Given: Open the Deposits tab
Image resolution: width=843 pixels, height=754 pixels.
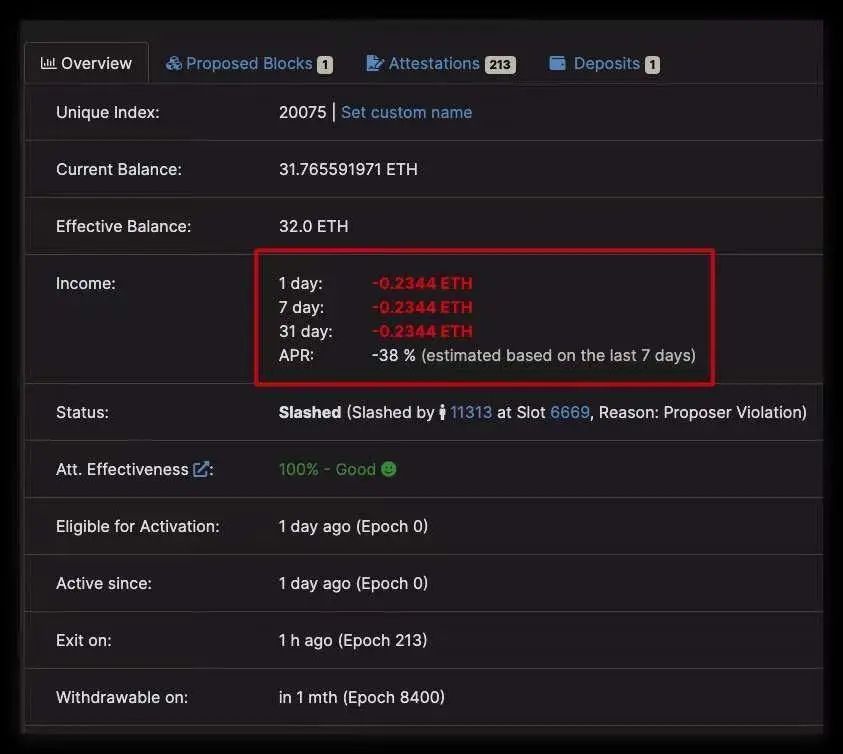Looking at the screenshot, I should click(x=604, y=63).
